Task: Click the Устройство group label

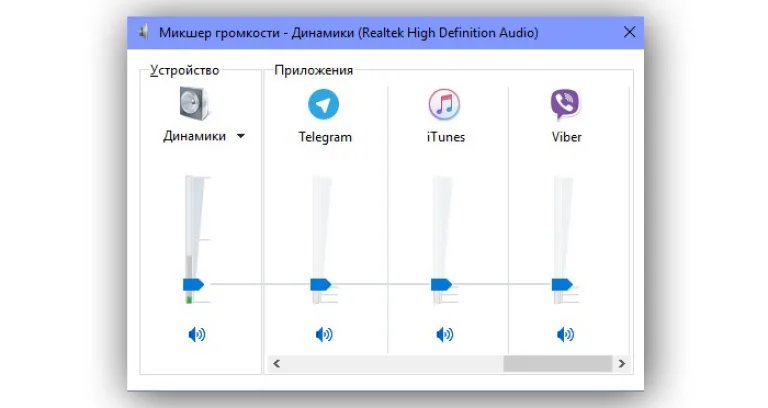Action: [x=184, y=71]
